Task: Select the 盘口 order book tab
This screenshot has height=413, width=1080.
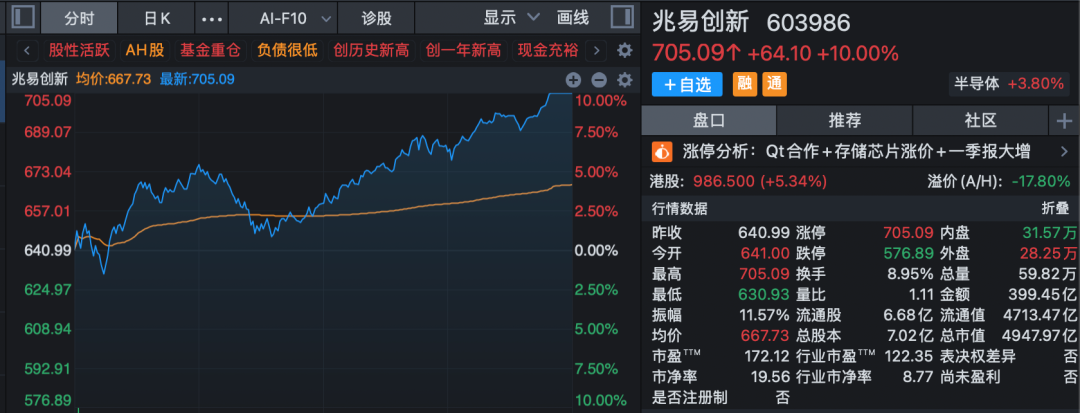Action: [709, 122]
